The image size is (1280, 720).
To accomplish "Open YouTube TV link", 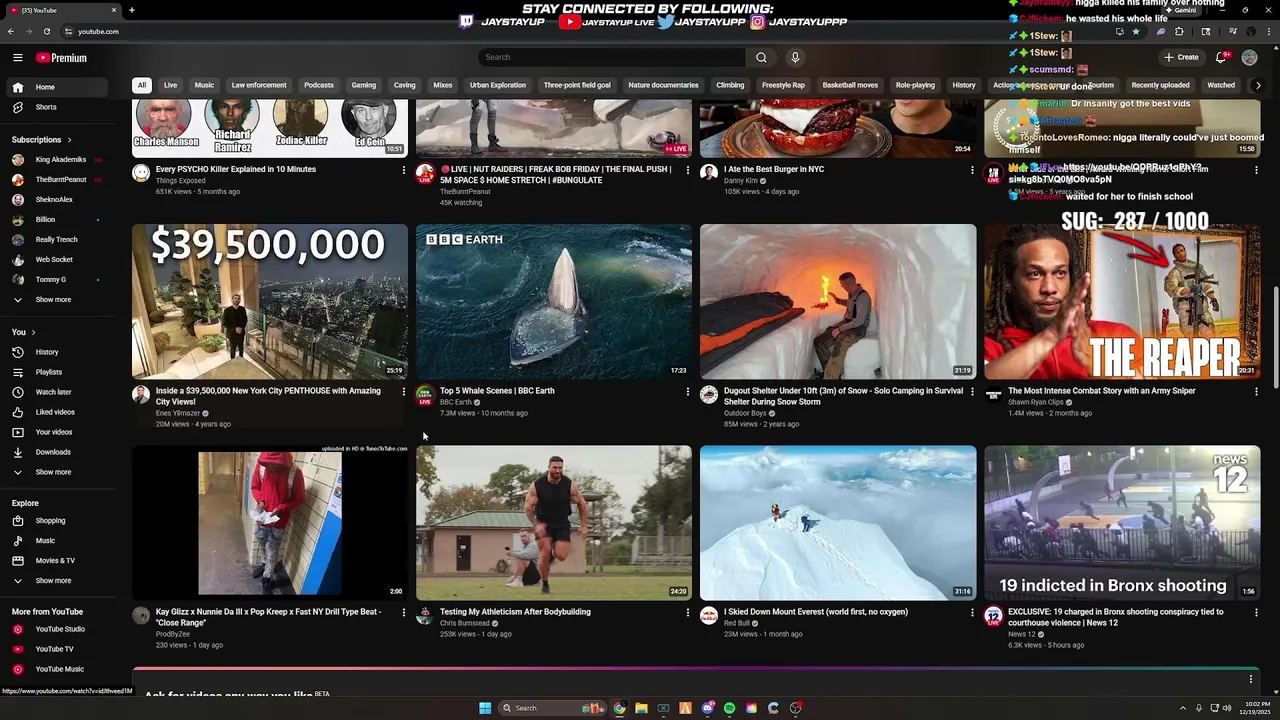I will click(x=58, y=649).
